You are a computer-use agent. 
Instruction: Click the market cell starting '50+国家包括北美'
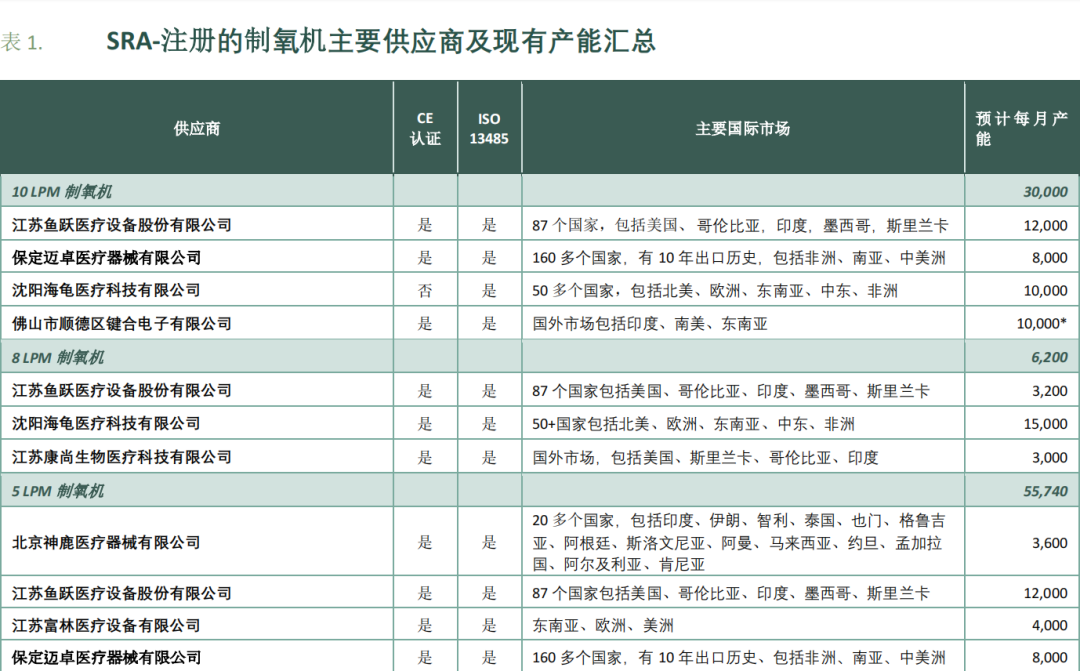(x=693, y=423)
